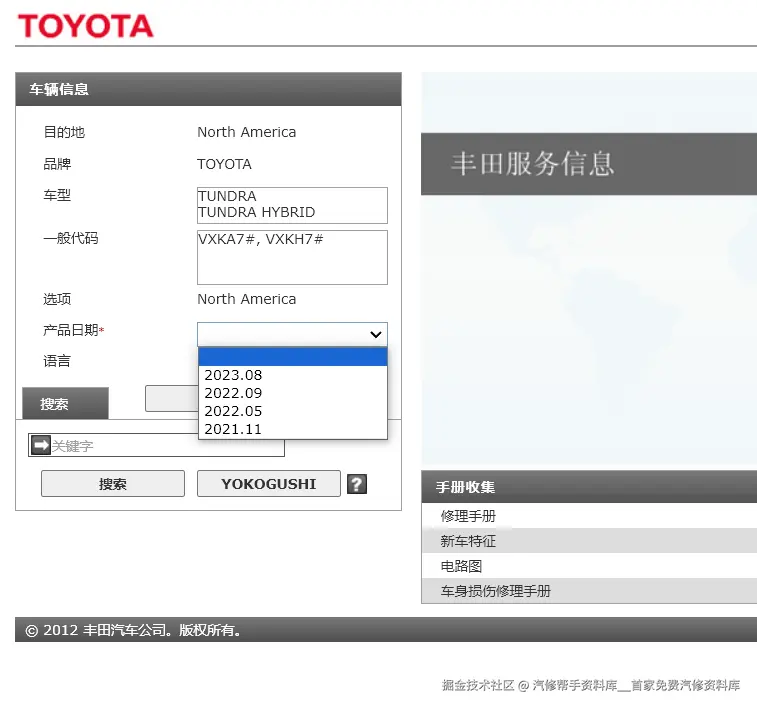The height and width of the screenshot is (709, 757).
Task: Select TUNDRA HYBRID in the 车型 list
Action: 256,212
